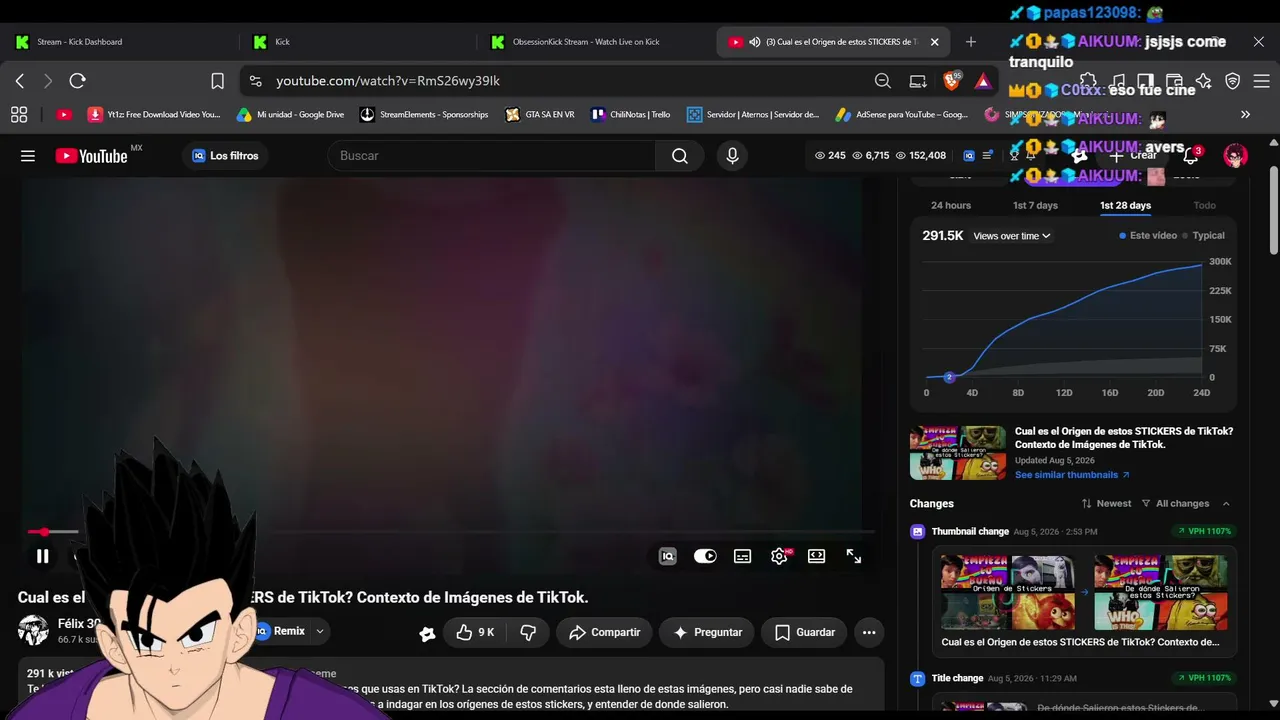The height and width of the screenshot is (720, 1280).
Task: Open the Yt1z Free Download Video bookmark
Action: tap(154, 114)
